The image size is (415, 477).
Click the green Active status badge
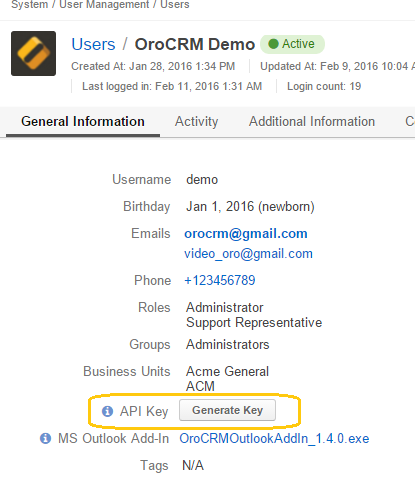(x=292, y=44)
